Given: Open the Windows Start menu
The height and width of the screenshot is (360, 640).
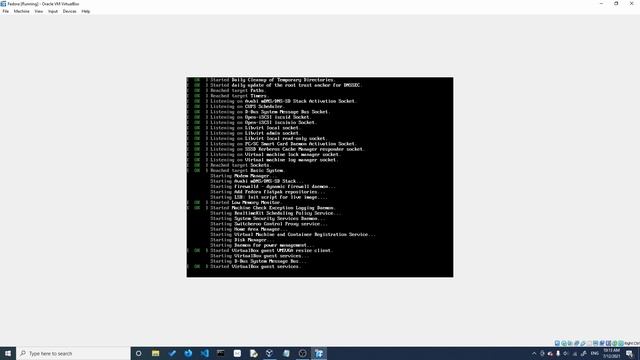Looking at the screenshot, I should point(8,353).
